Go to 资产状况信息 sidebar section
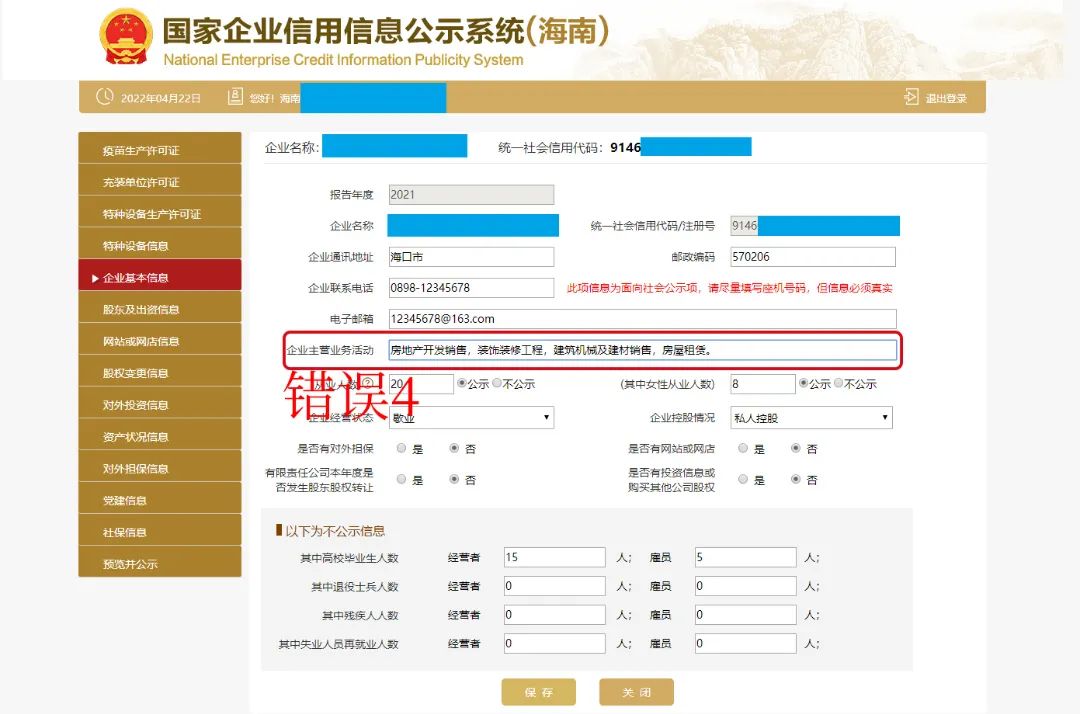1080x714 pixels. tap(160, 436)
